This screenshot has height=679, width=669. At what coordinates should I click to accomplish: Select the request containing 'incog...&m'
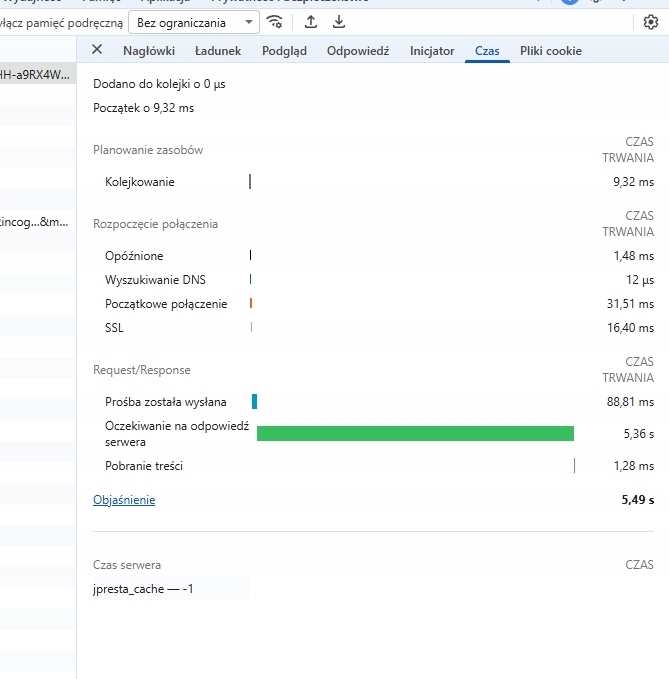click(36, 221)
